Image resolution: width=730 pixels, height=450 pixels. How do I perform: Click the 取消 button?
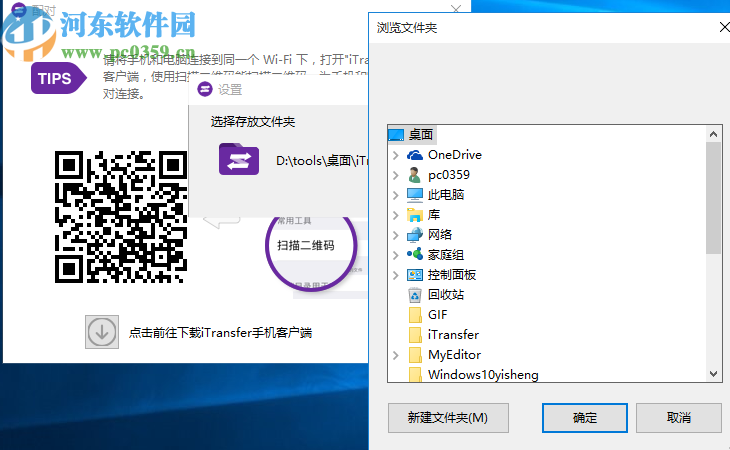[x=678, y=417]
